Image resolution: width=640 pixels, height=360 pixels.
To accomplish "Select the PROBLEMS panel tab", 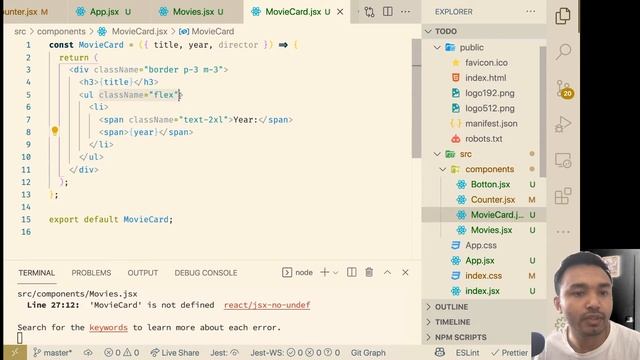I will coord(91,273).
